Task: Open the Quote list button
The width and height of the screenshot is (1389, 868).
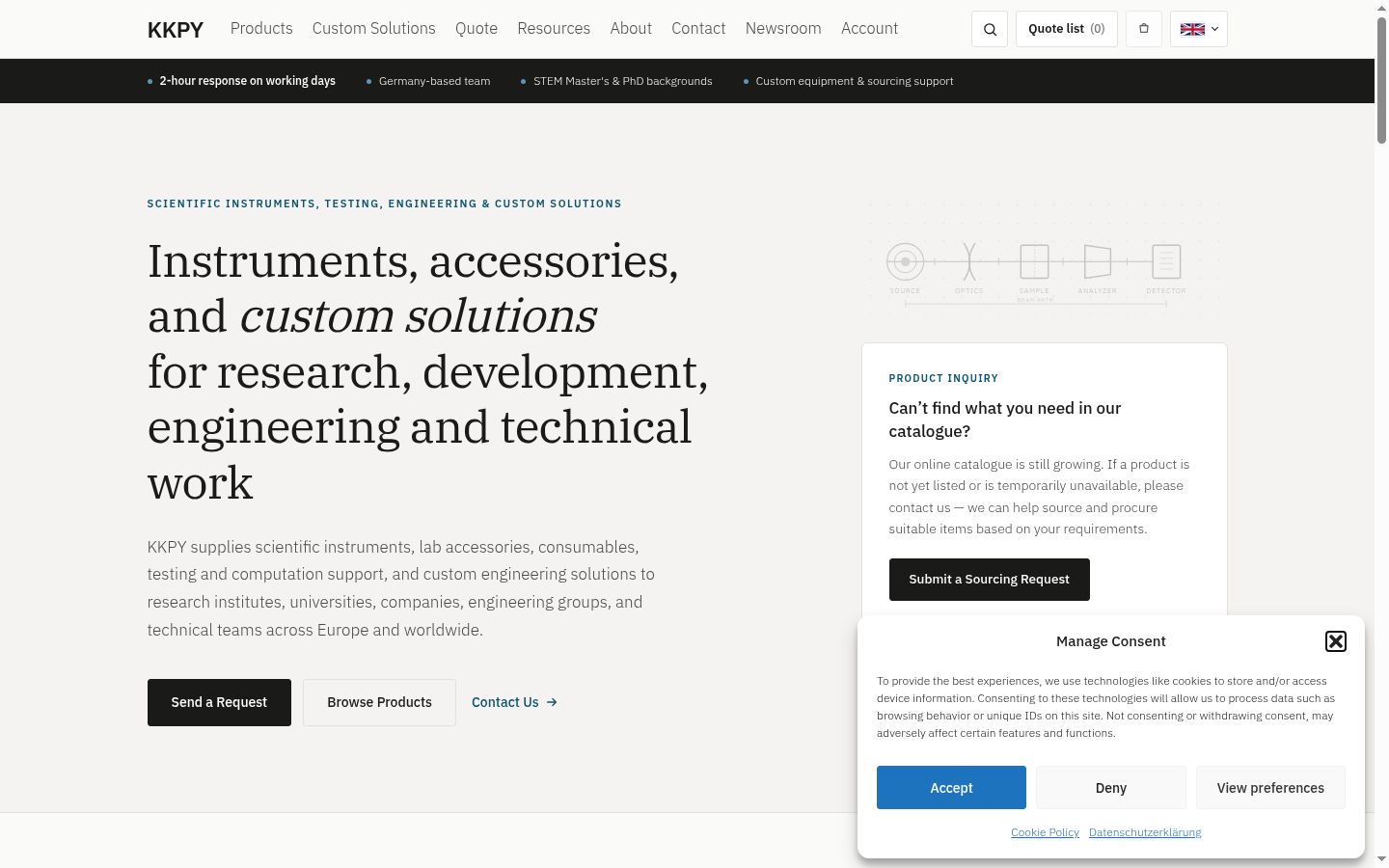Action: (1067, 29)
